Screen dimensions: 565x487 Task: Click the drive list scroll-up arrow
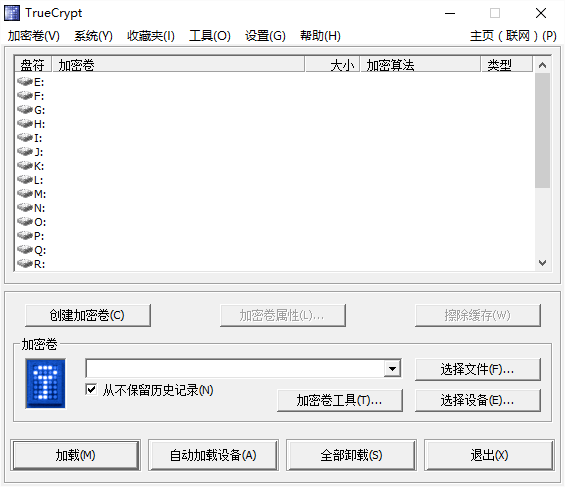click(x=542, y=65)
